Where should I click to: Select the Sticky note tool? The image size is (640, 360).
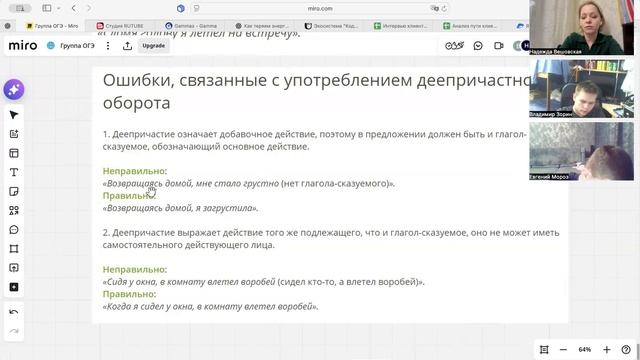click(14, 191)
